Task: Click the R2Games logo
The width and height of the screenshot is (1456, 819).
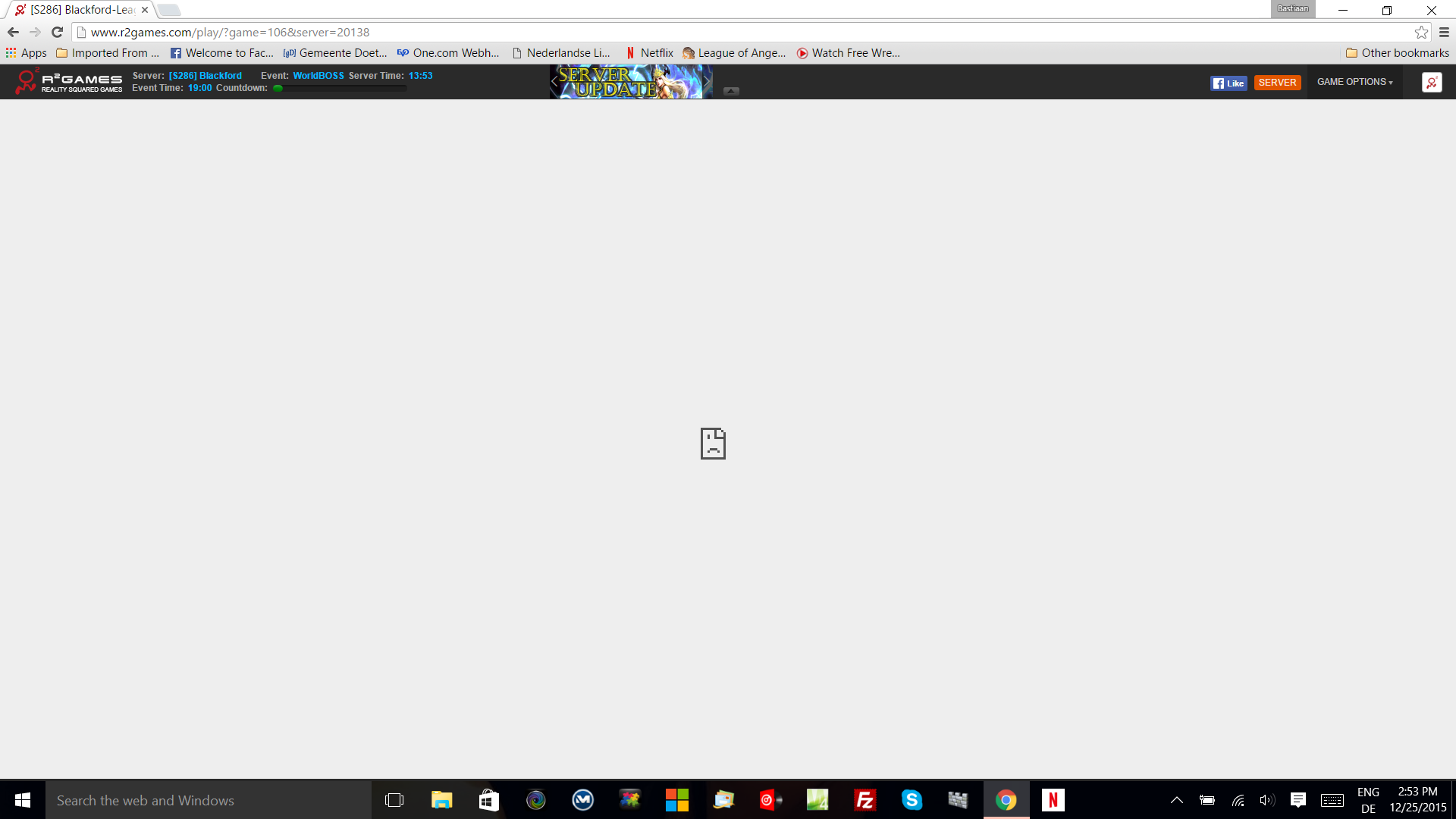Action: 68,81
